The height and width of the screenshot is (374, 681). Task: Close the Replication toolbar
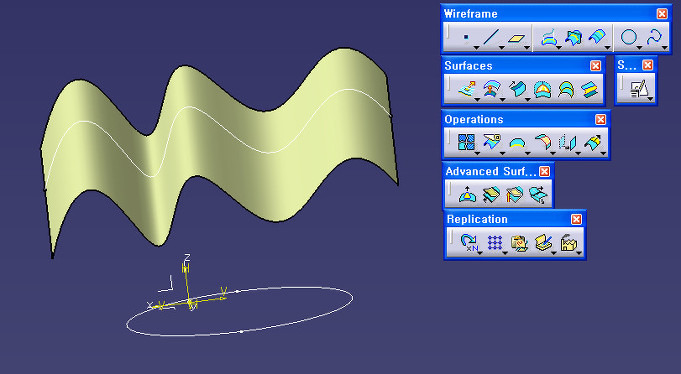[x=576, y=219]
